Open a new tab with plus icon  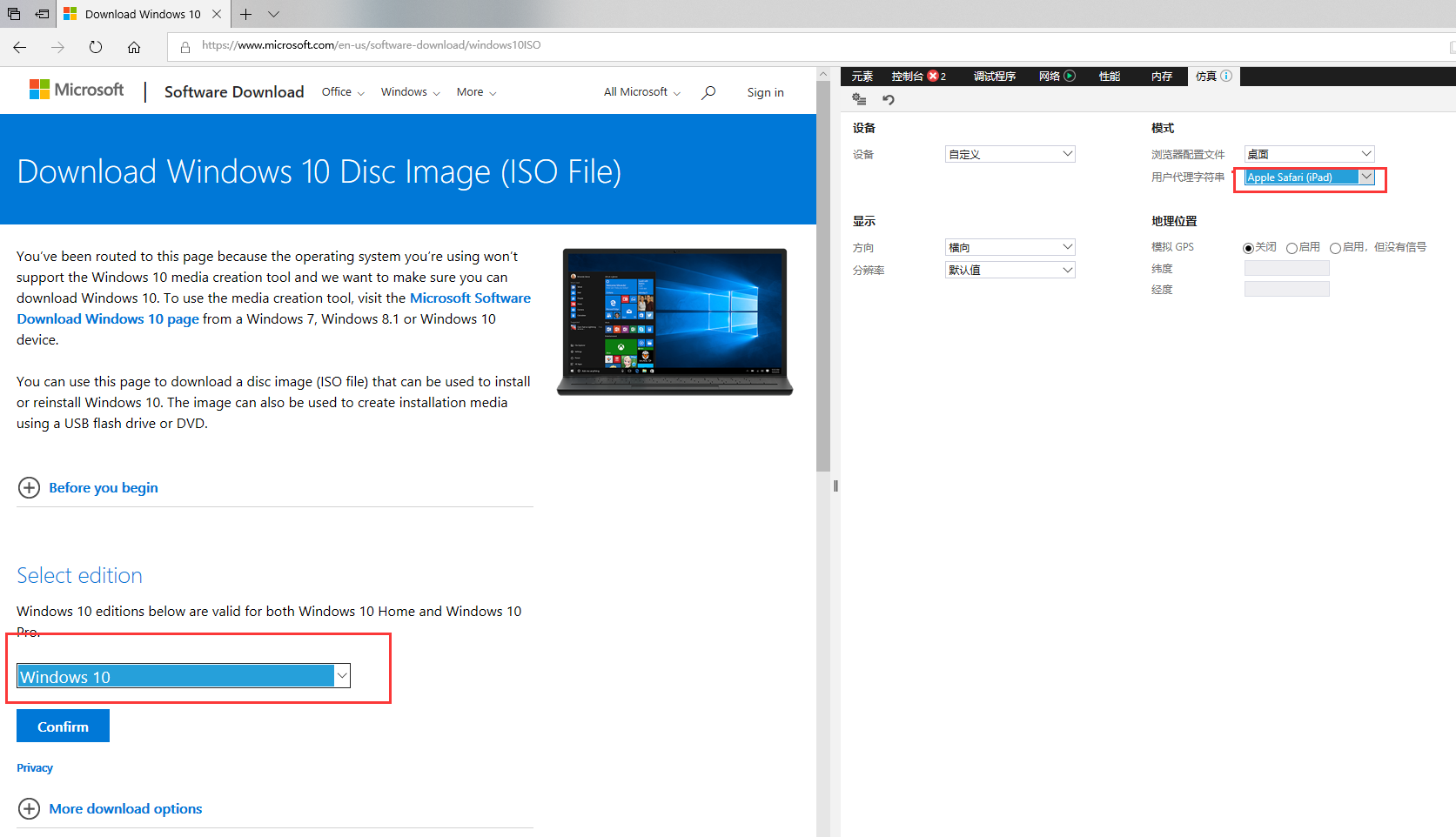(x=246, y=14)
